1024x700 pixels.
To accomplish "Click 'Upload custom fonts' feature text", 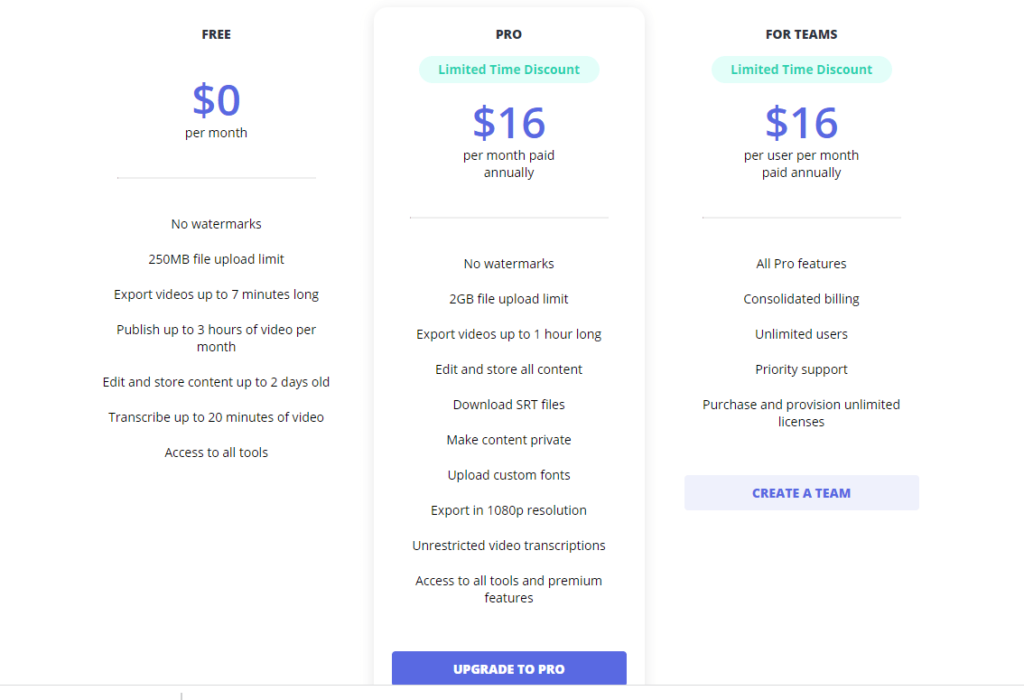I will coord(509,475).
